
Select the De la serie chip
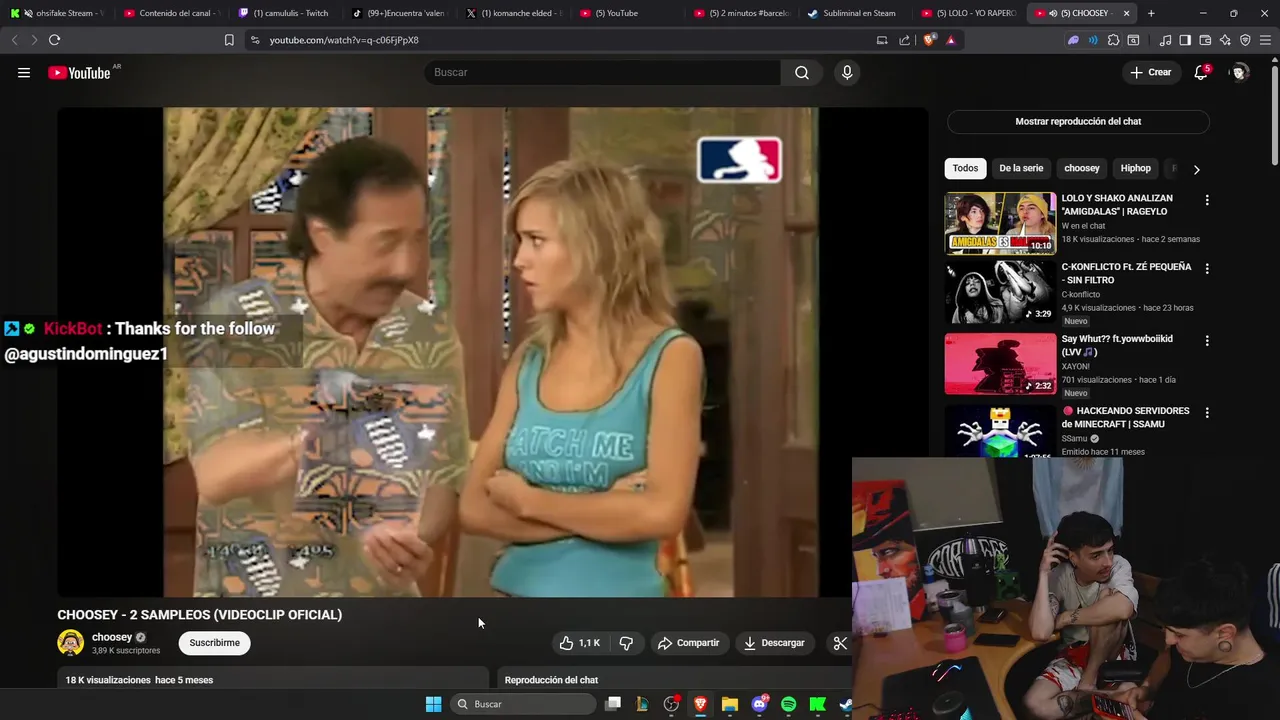click(1021, 168)
